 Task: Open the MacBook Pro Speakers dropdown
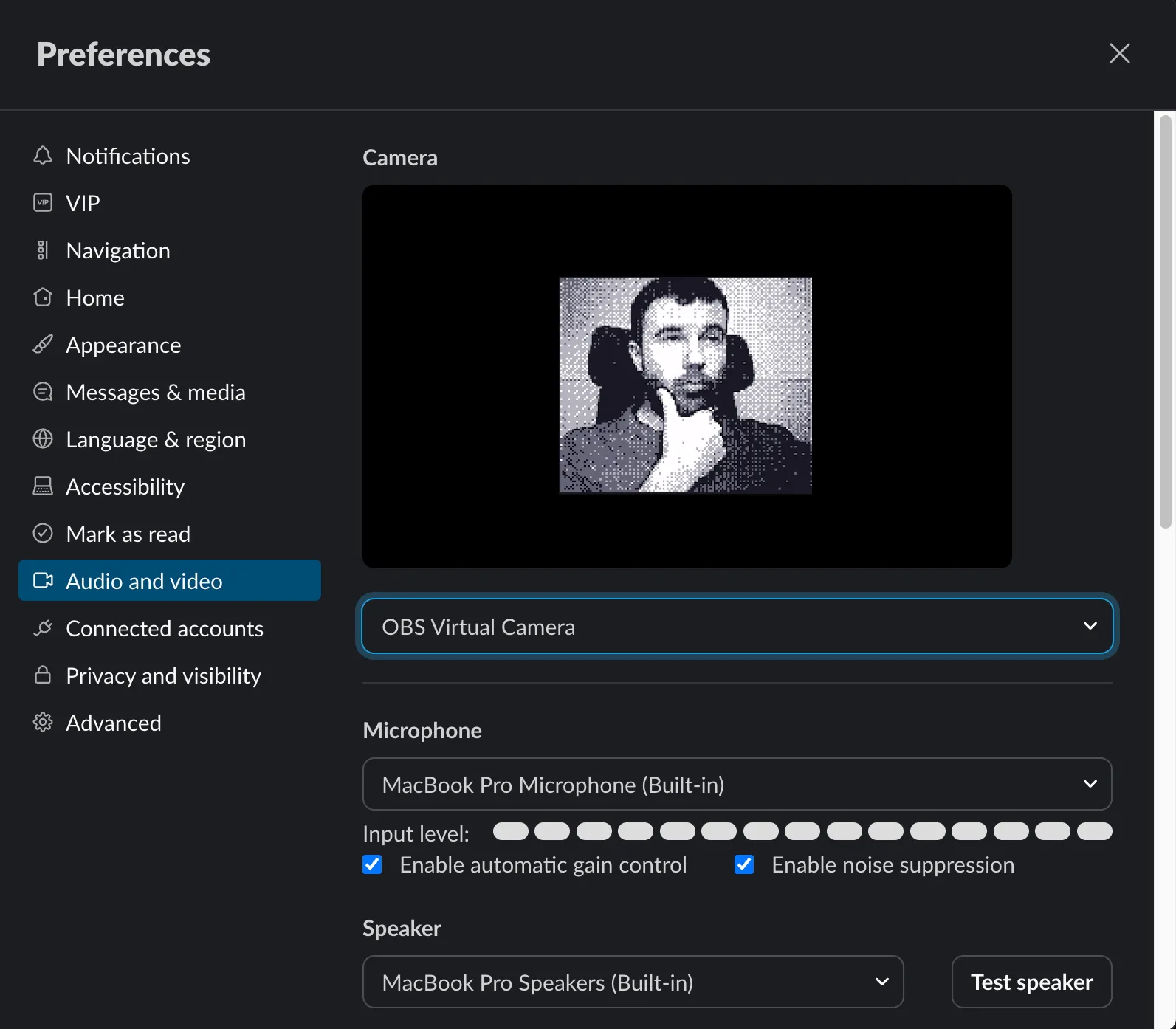click(x=633, y=982)
